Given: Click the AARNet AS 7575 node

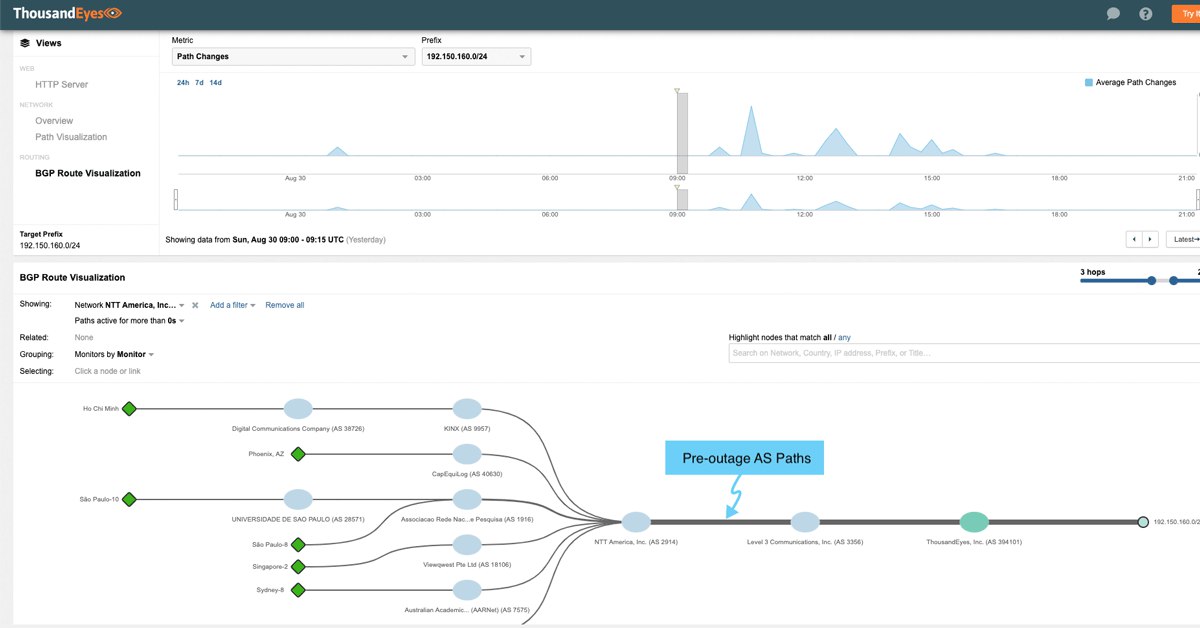Looking at the screenshot, I should tap(467, 590).
